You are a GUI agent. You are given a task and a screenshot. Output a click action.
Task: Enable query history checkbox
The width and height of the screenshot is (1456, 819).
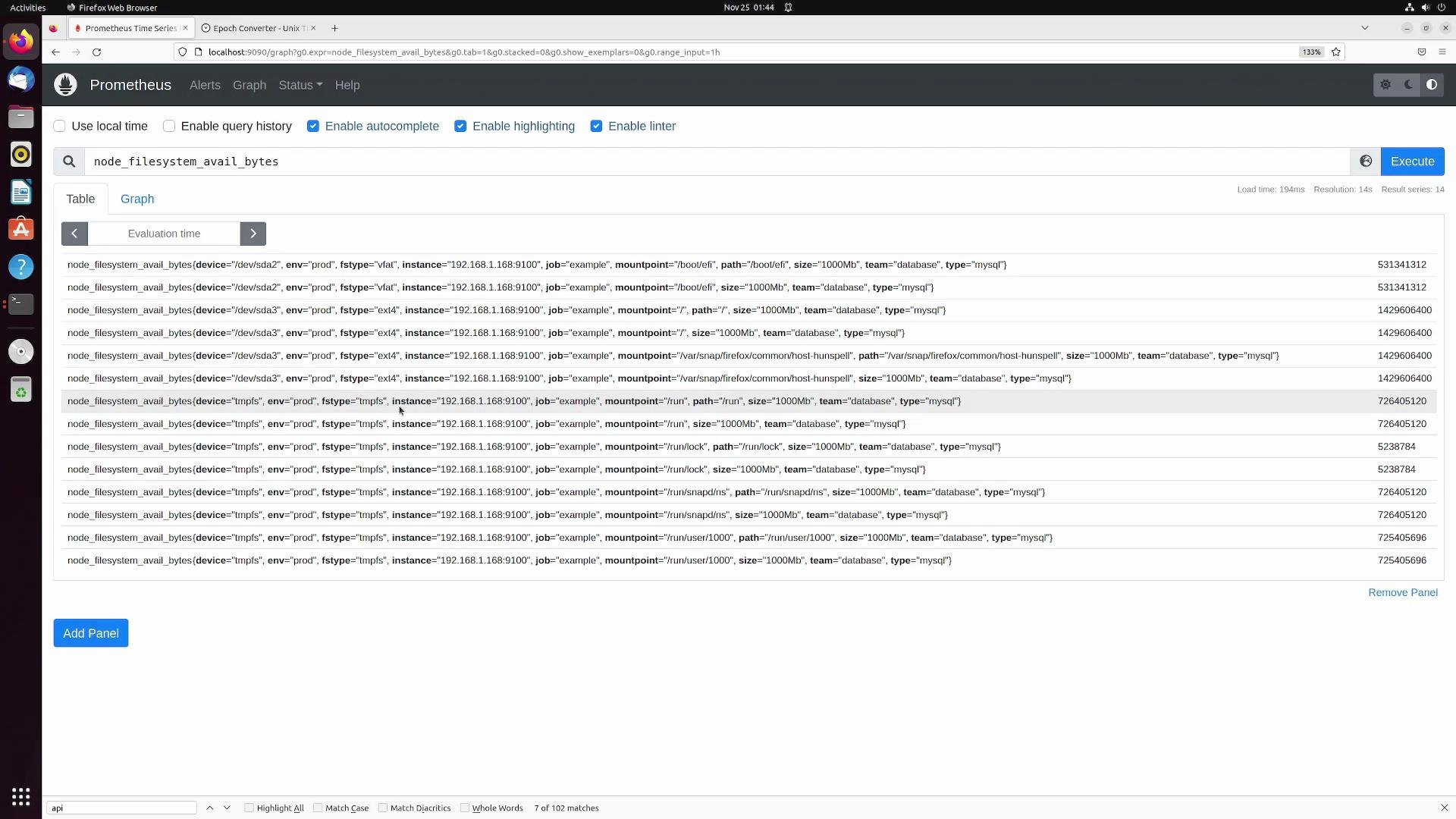(x=169, y=127)
